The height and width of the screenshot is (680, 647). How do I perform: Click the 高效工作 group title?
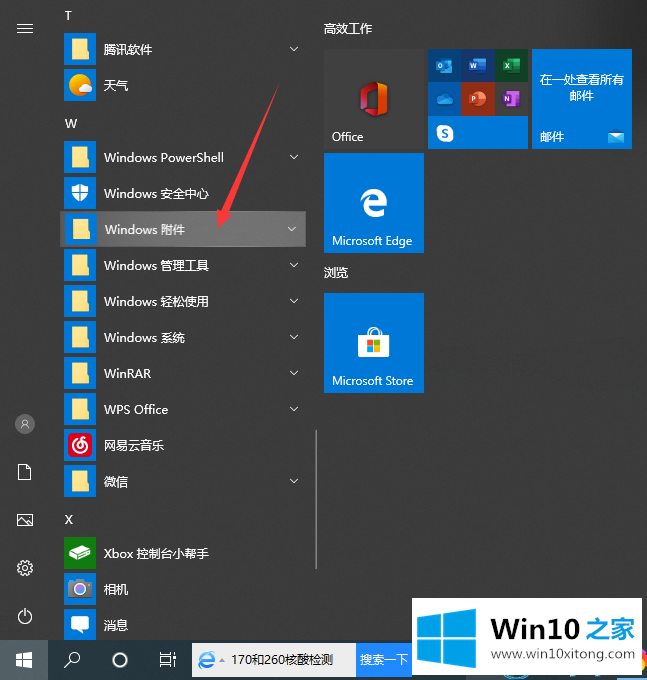[348, 29]
